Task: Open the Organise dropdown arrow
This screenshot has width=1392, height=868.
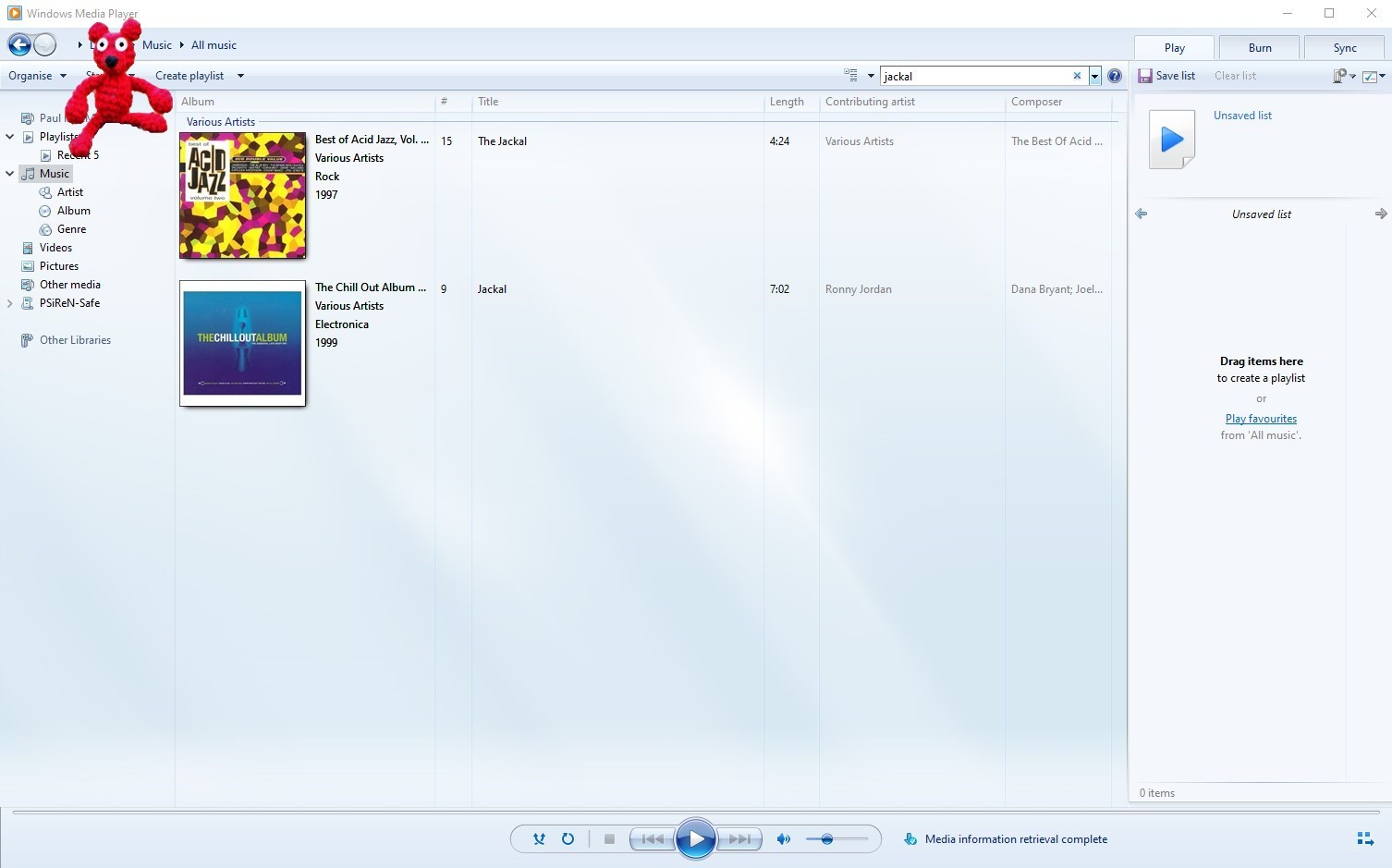Action: (x=63, y=76)
